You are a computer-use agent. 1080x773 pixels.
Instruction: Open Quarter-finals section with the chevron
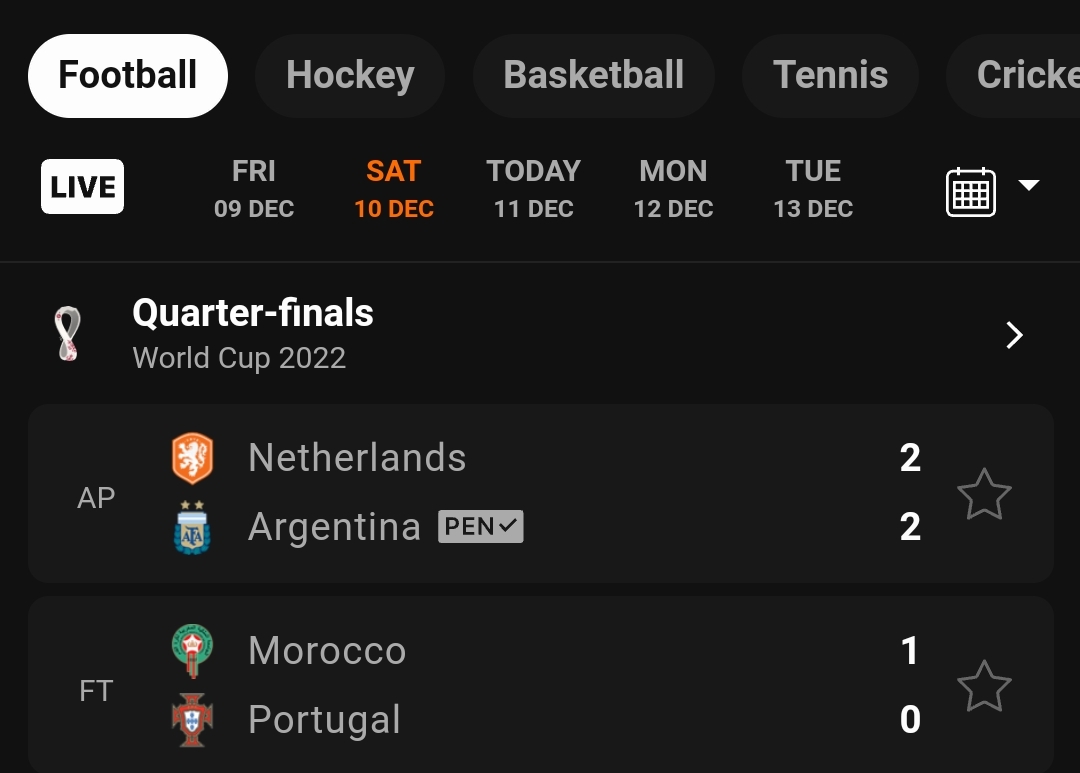click(x=1014, y=335)
